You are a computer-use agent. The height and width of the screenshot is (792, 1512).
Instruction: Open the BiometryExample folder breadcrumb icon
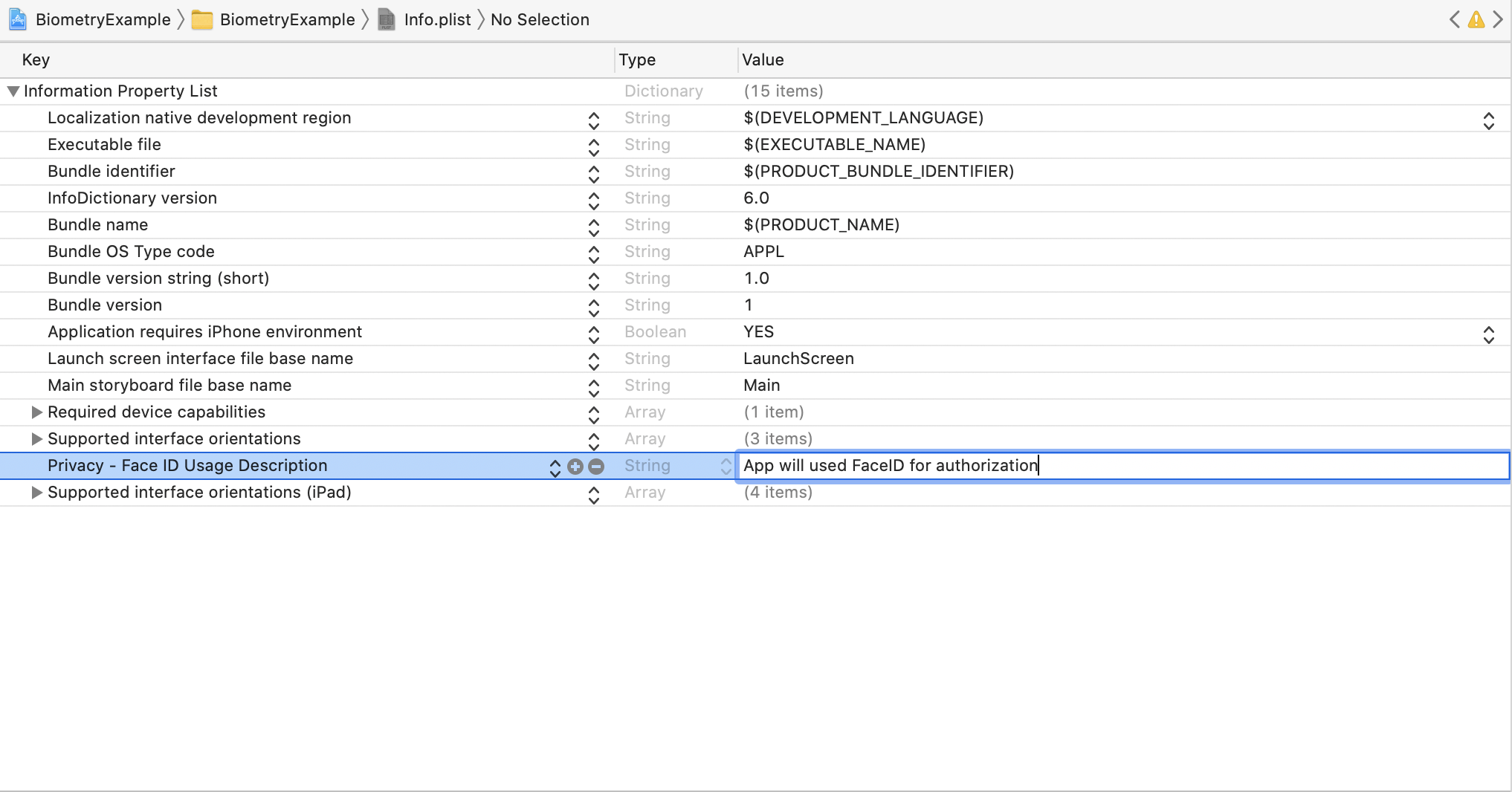pyautogui.click(x=201, y=20)
